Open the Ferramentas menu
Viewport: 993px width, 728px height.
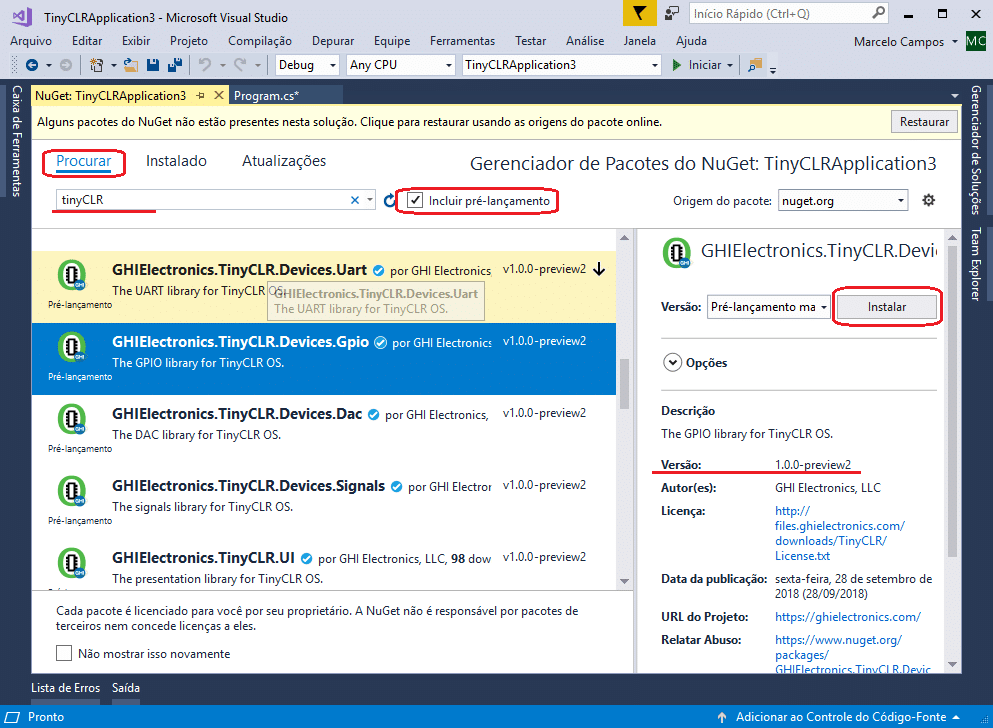(x=462, y=41)
